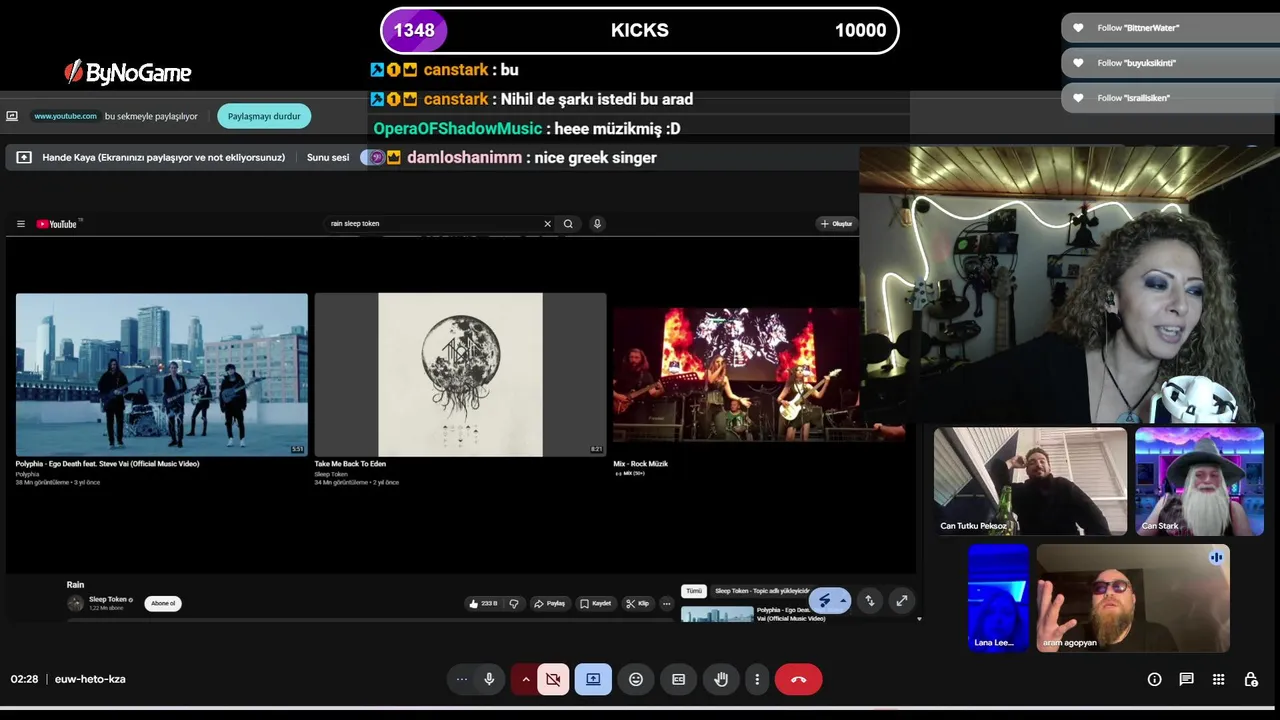Select the Tümü filter chip

(693, 591)
